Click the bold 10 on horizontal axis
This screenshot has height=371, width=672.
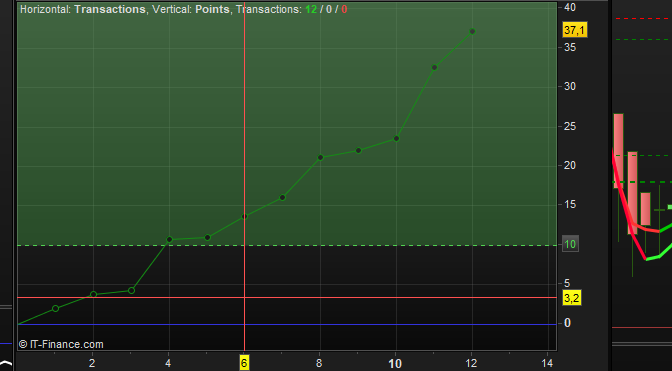click(395, 364)
